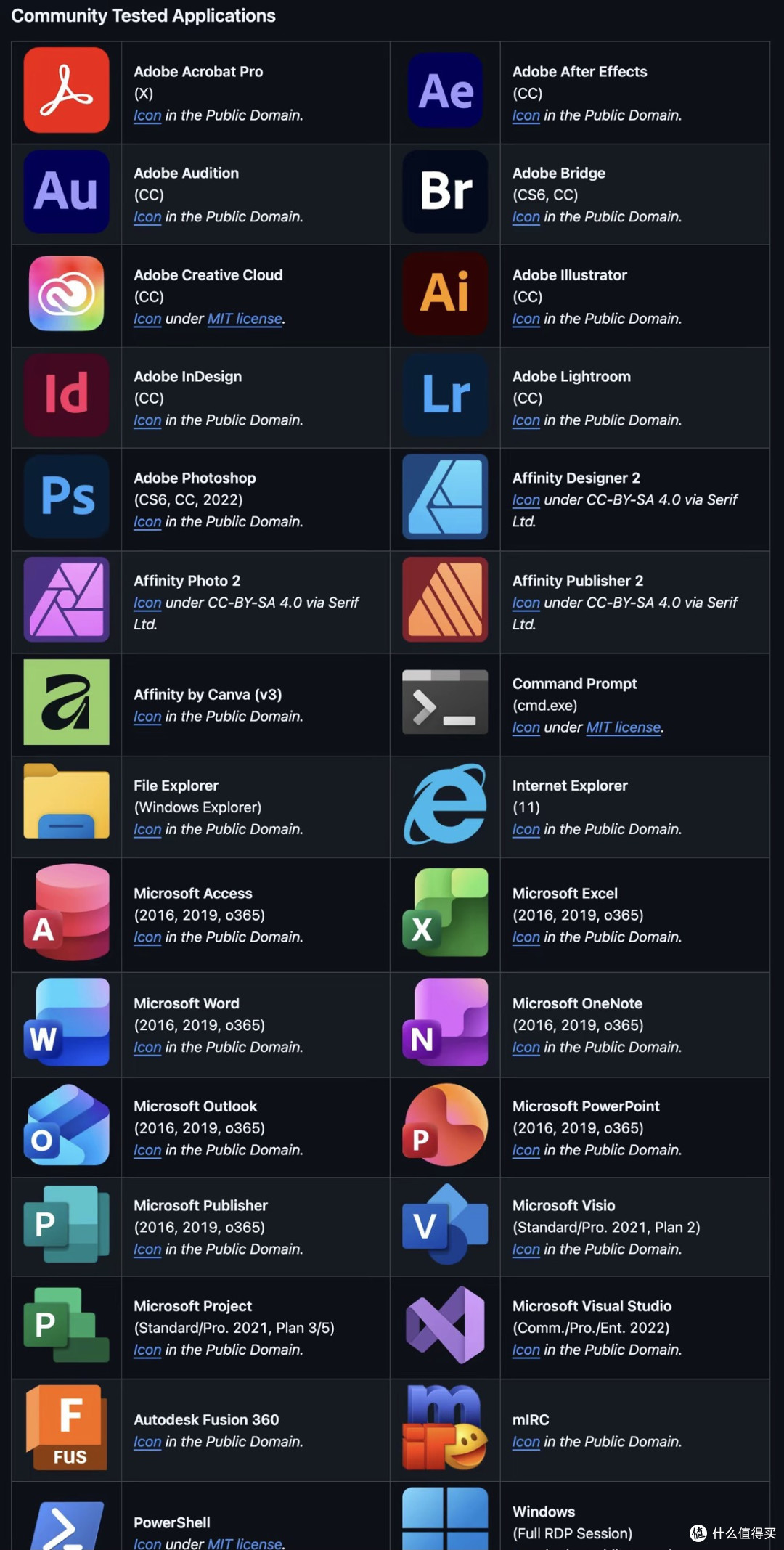784x1550 pixels.
Task: Click the Community Tested Applications heading
Action: [144, 15]
